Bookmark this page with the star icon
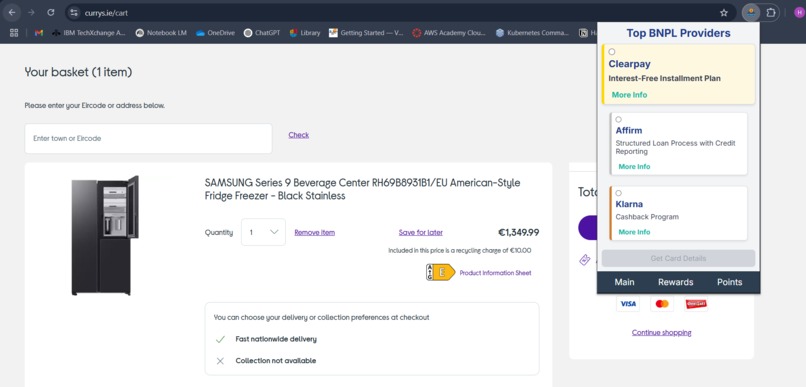Viewport: 806px width, 387px height. point(724,13)
